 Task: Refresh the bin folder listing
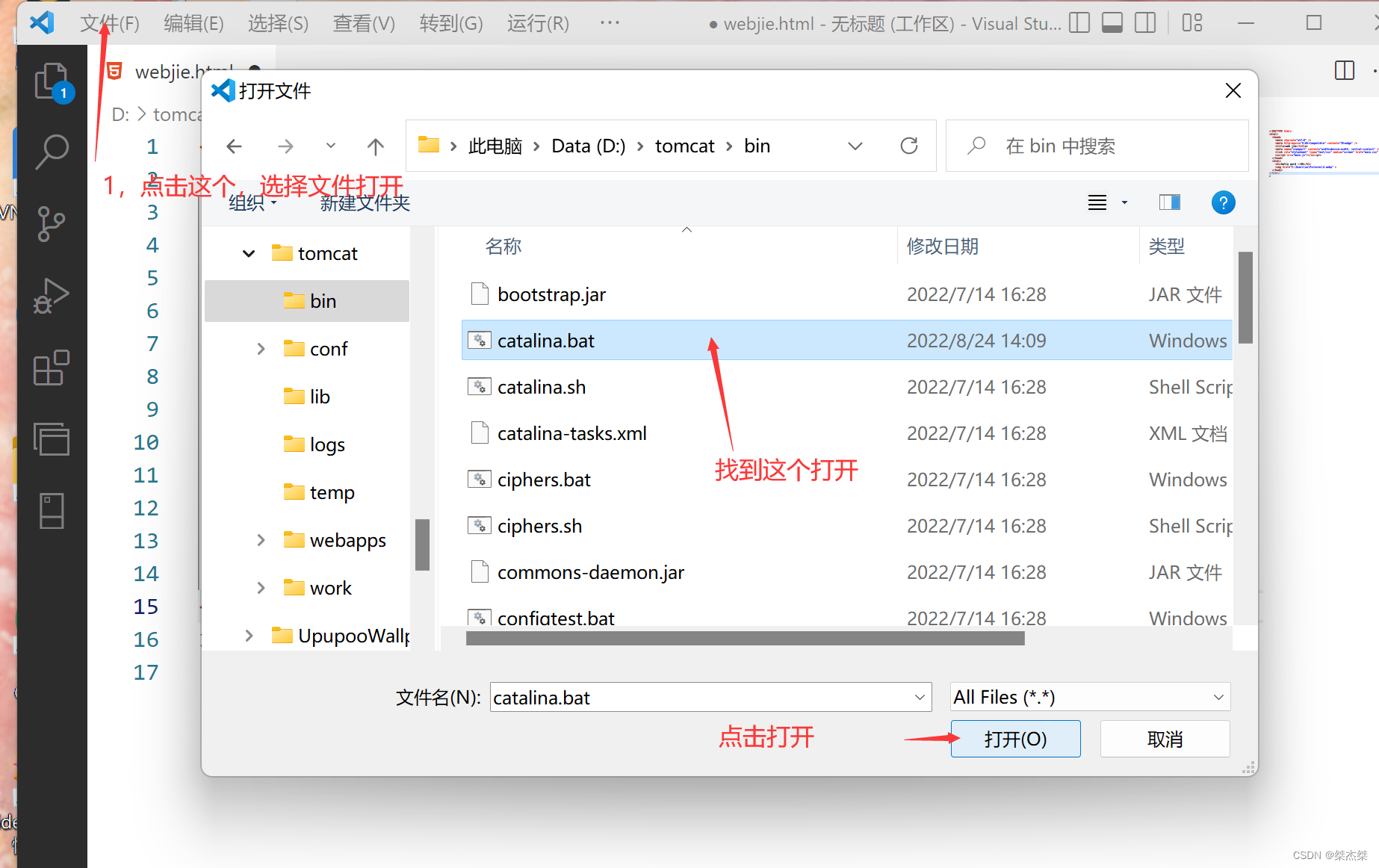click(x=909, y=146)
